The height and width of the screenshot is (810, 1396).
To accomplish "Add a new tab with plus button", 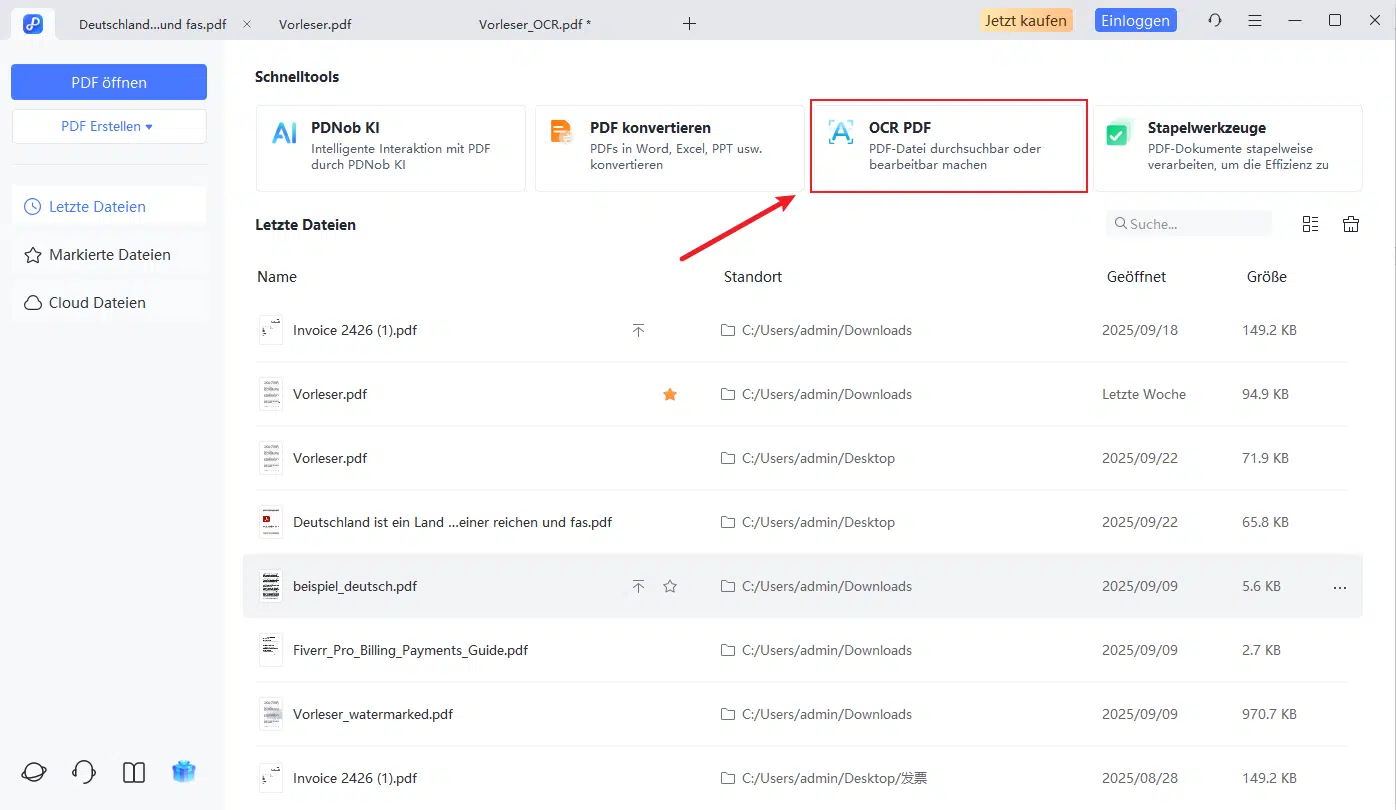I will (x=689, y=23).
